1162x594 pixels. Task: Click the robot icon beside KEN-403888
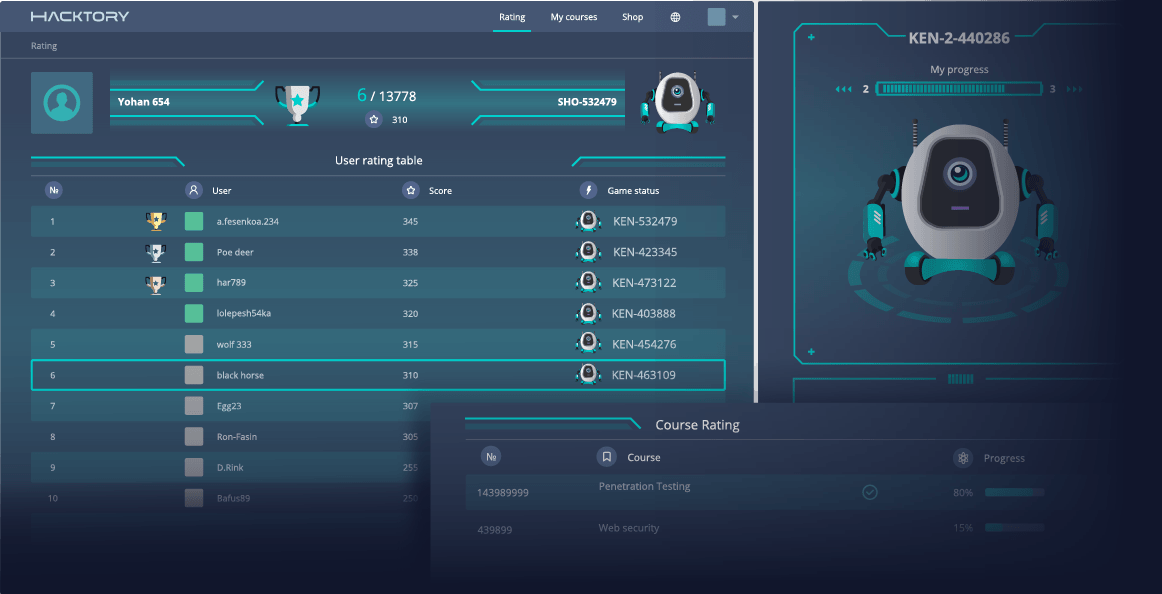coord(588,313)
